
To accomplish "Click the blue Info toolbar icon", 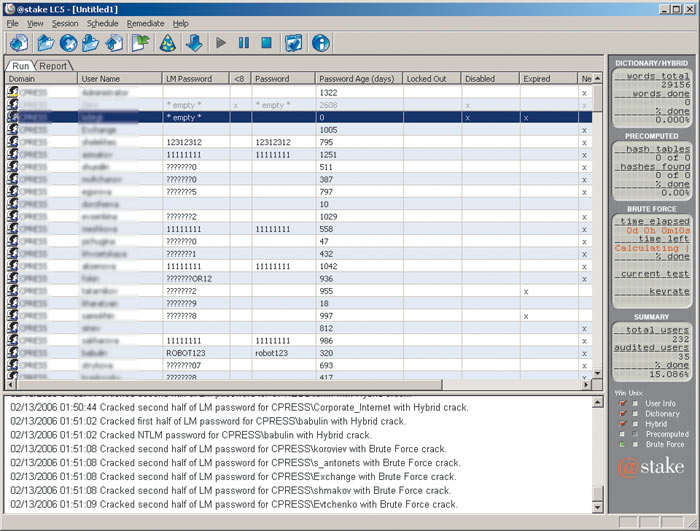I will 321,43.
